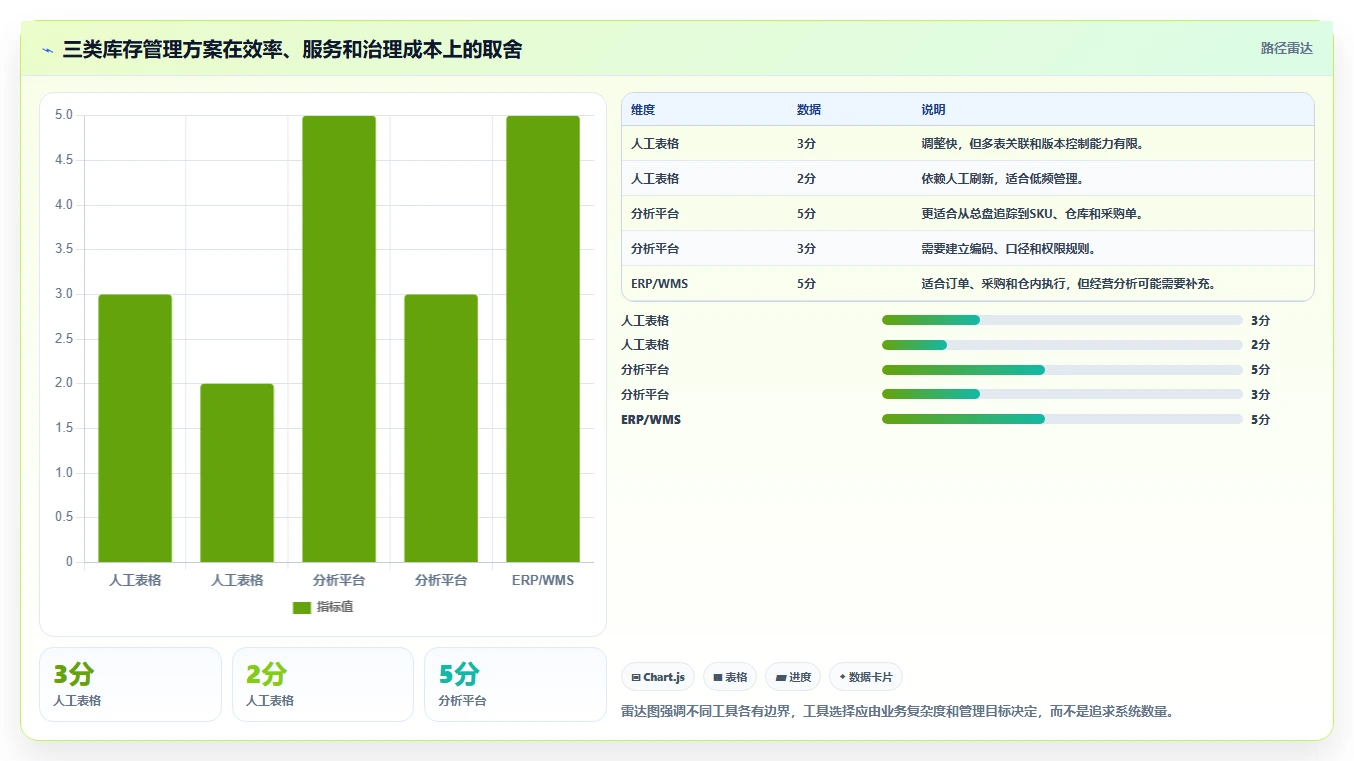Select the 表格 tag pill
Viewport: 1354px width, 761px height.
point(730,677)
